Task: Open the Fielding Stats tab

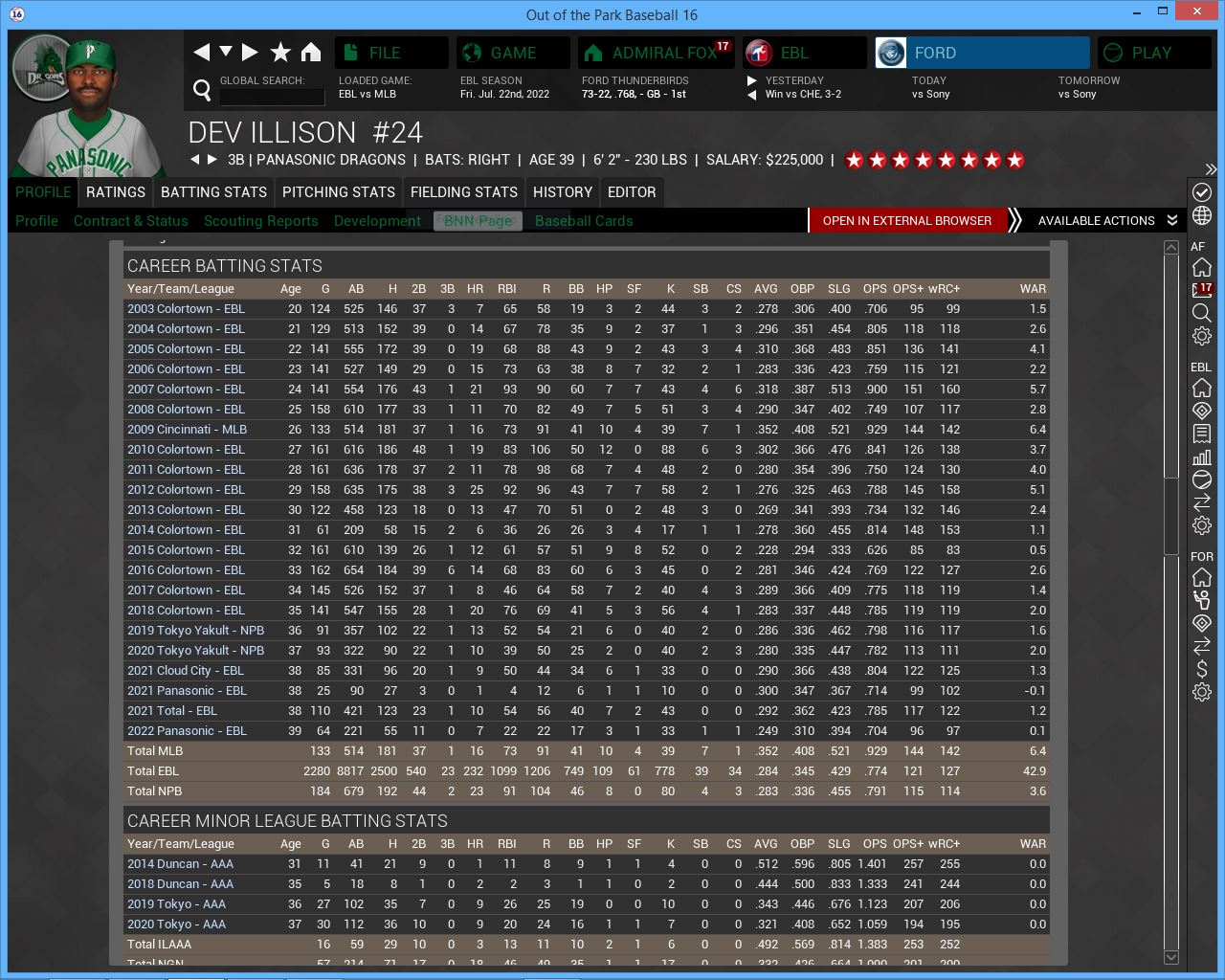Action: coord(463,192)
